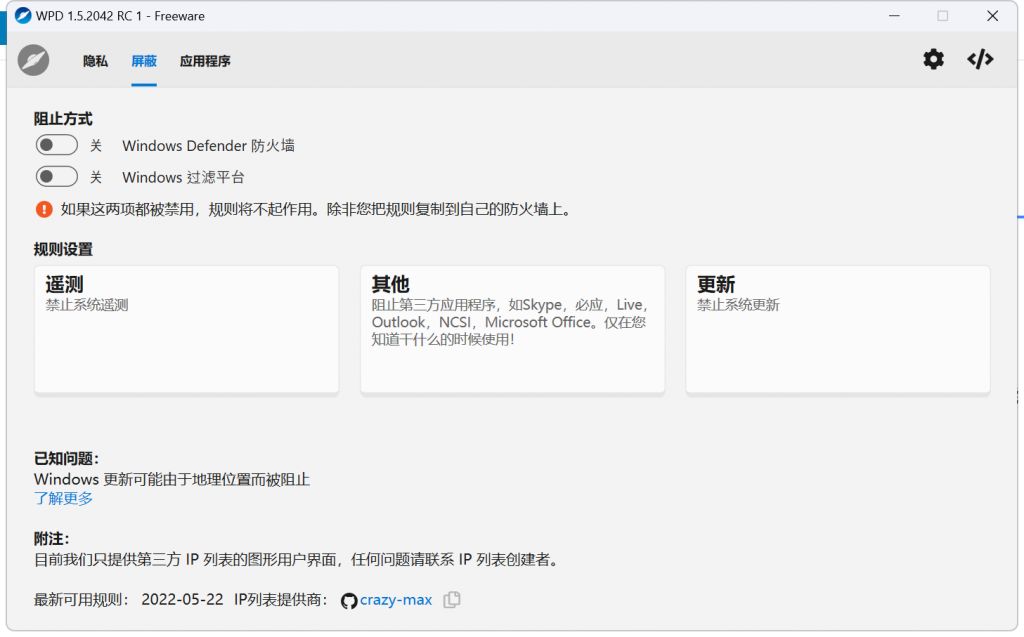Click the code brackets icon
Image resolution: width=1024 pixels, height=637 pixels.
click(x=980, y=60)
